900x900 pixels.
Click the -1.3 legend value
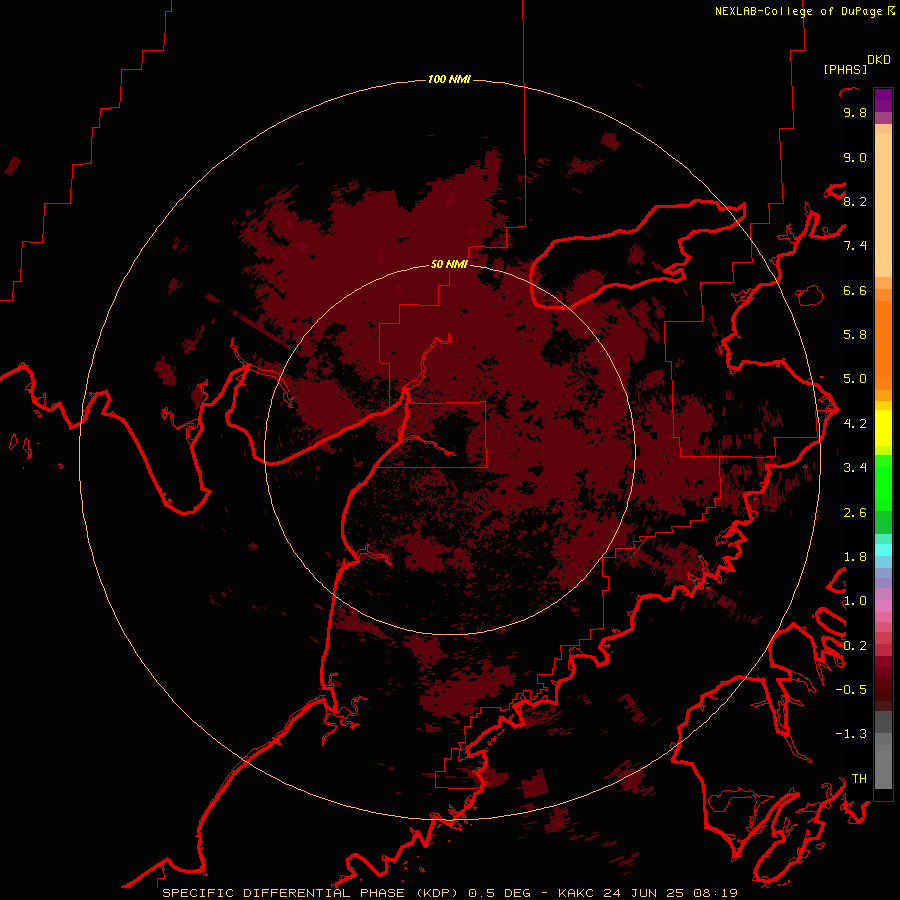tap(851, 734)
